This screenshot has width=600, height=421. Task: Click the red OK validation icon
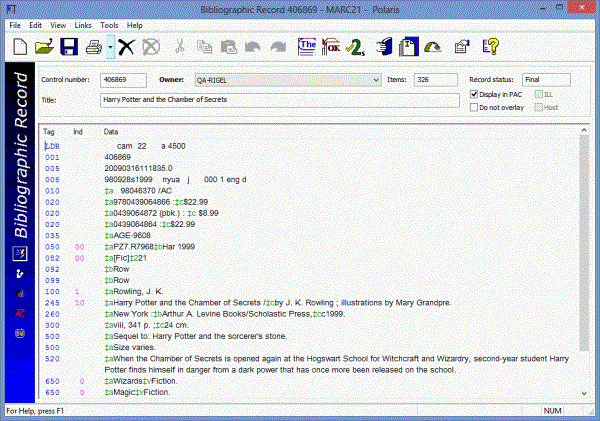[x=331, y=47]
